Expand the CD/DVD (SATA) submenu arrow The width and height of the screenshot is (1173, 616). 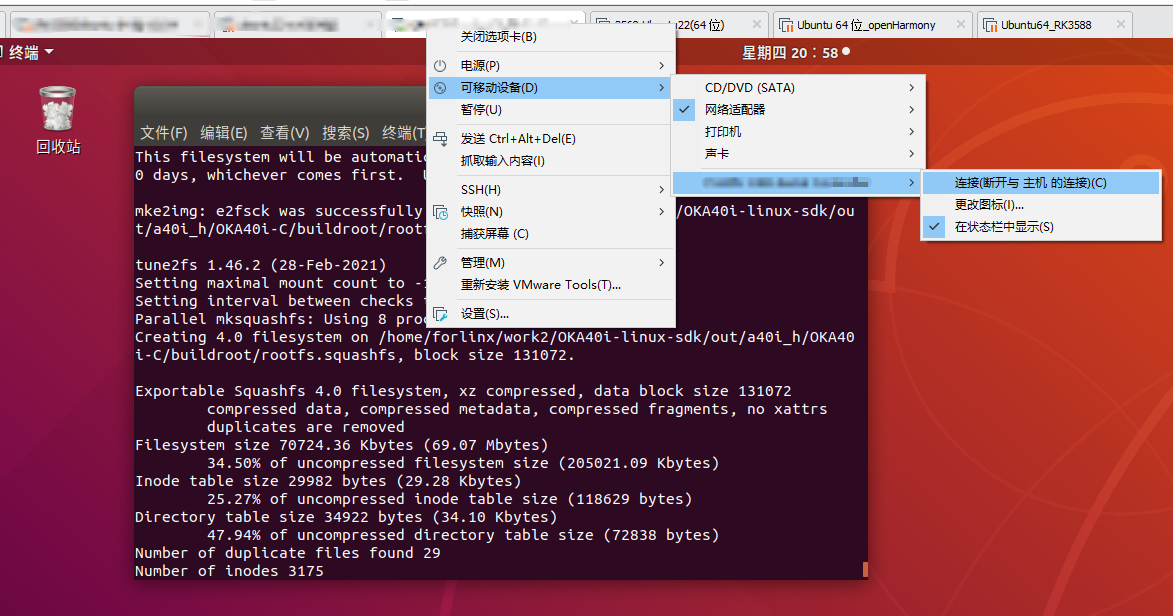point(911,88)
